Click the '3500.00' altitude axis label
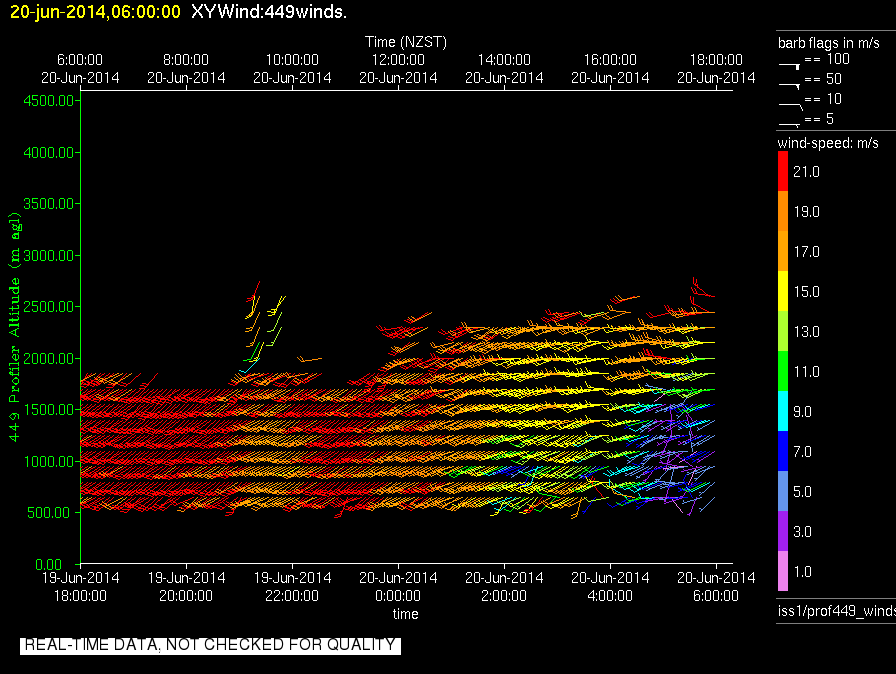896x674 pixels. coord(49,204)
